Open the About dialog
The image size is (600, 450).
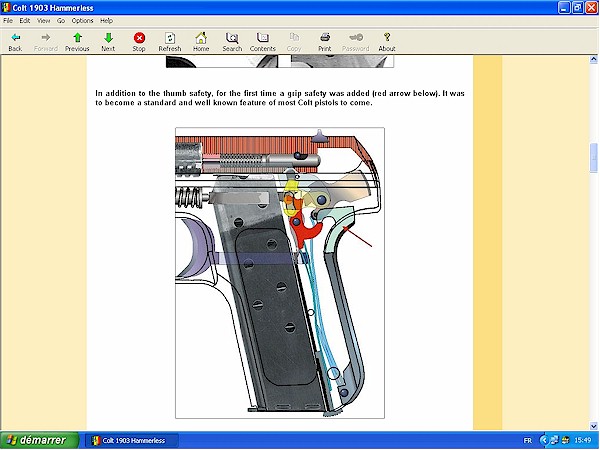click(x=386, y=42)
